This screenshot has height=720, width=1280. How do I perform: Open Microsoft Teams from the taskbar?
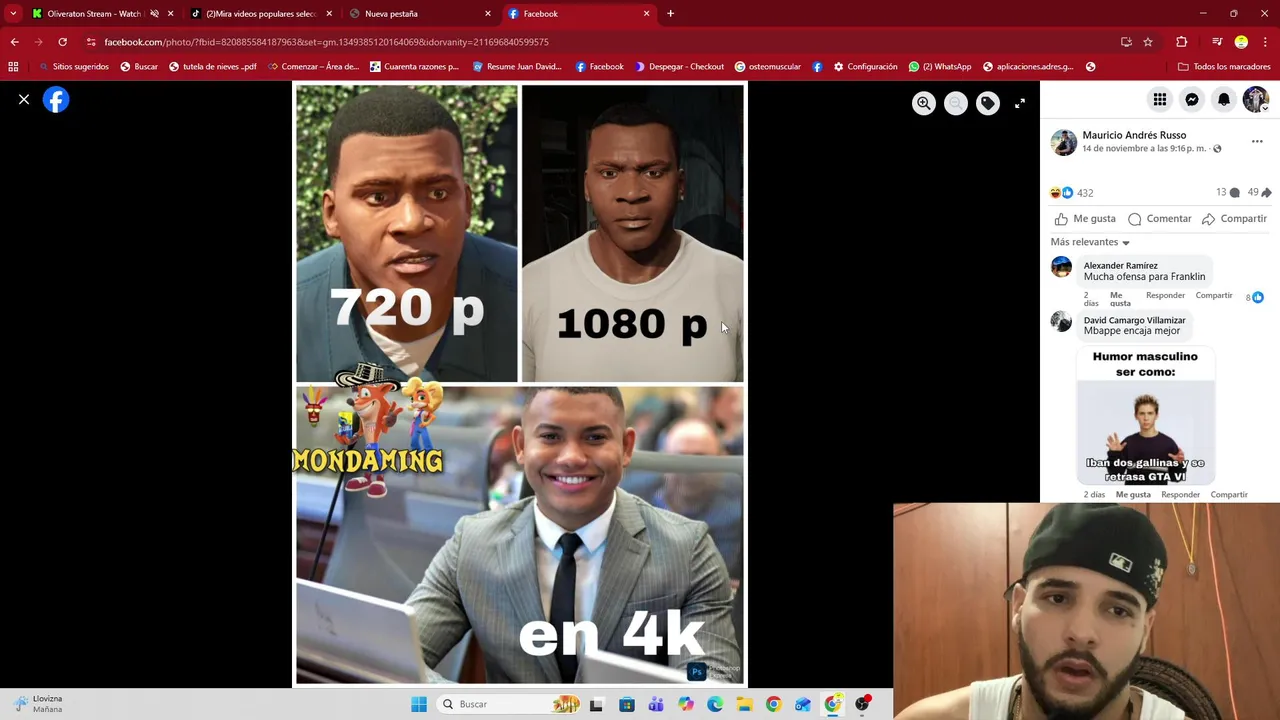coord(656,704)
